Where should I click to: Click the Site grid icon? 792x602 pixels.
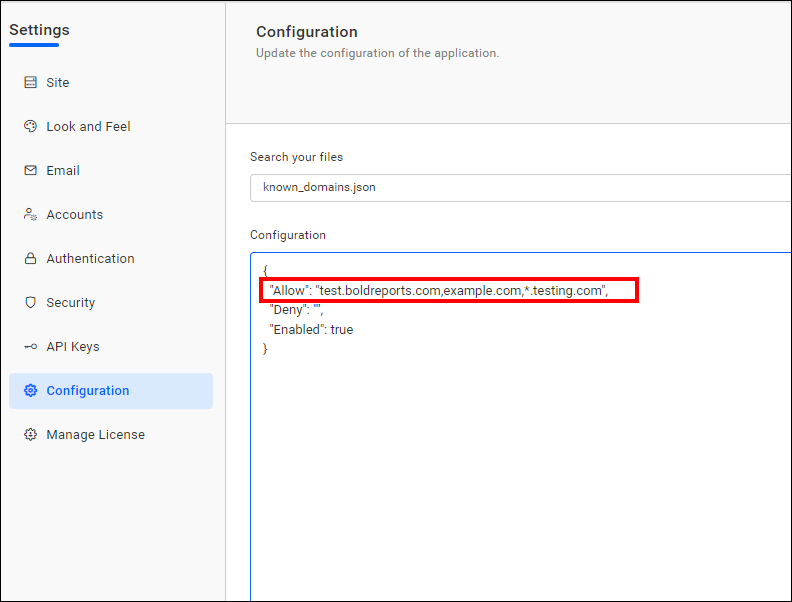pyautogui.click(x=30, y=82)
